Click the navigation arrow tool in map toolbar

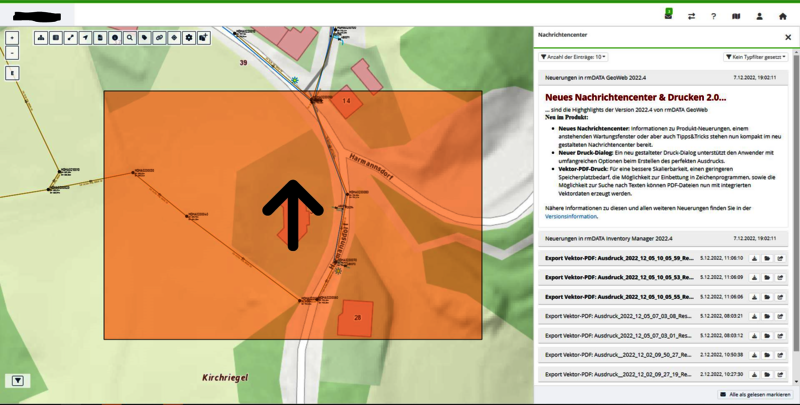point(85,38)
